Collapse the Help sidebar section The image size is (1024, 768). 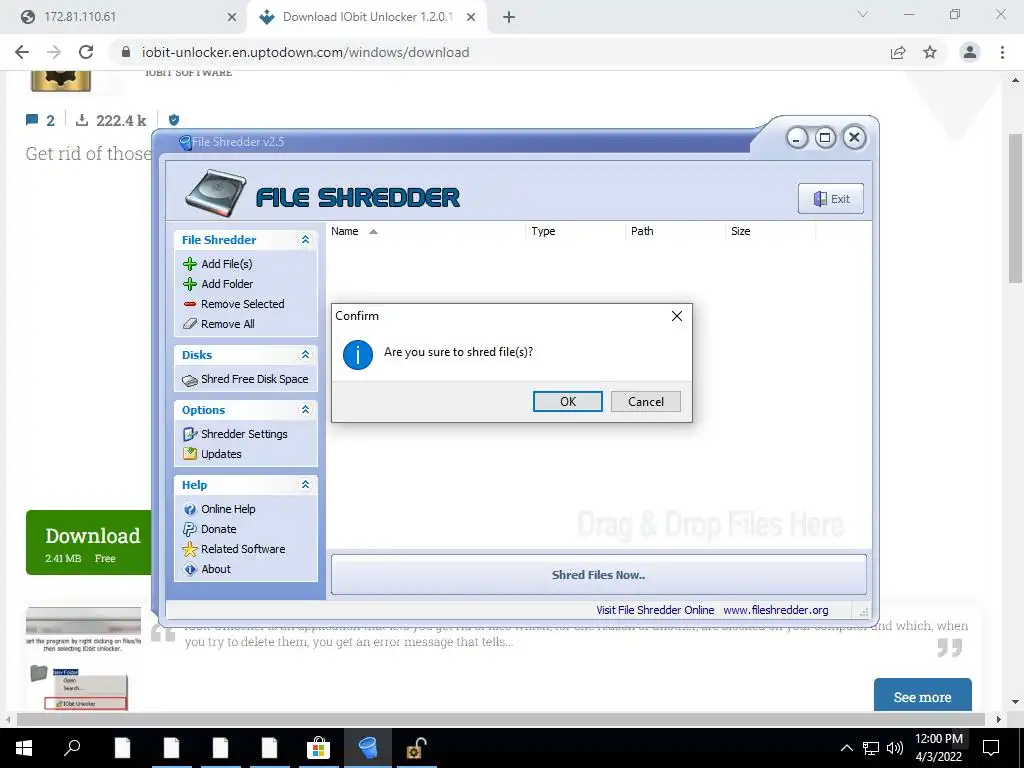[305, 485]
